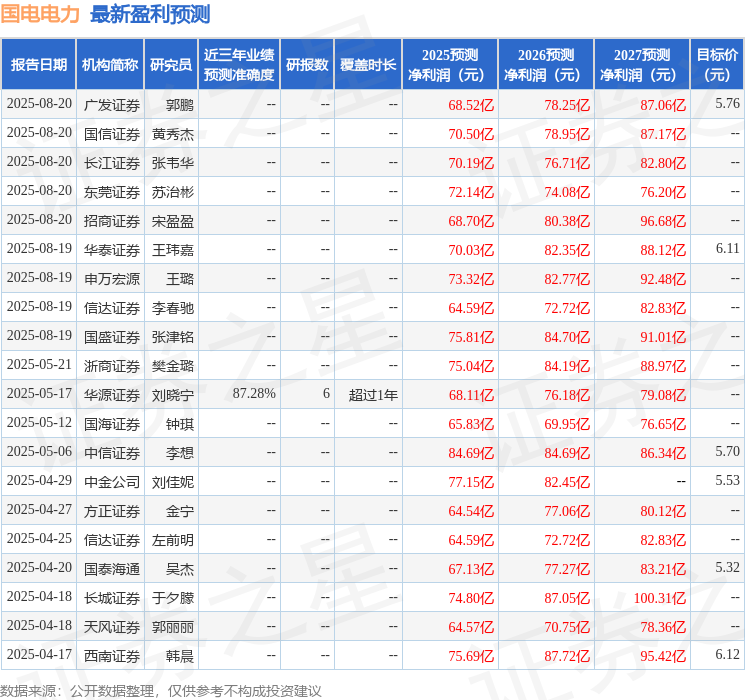Screen dimensions: 745x700
Task: Click date 2025-04-17
Action: pyautogui.click(x=39, y=654)
